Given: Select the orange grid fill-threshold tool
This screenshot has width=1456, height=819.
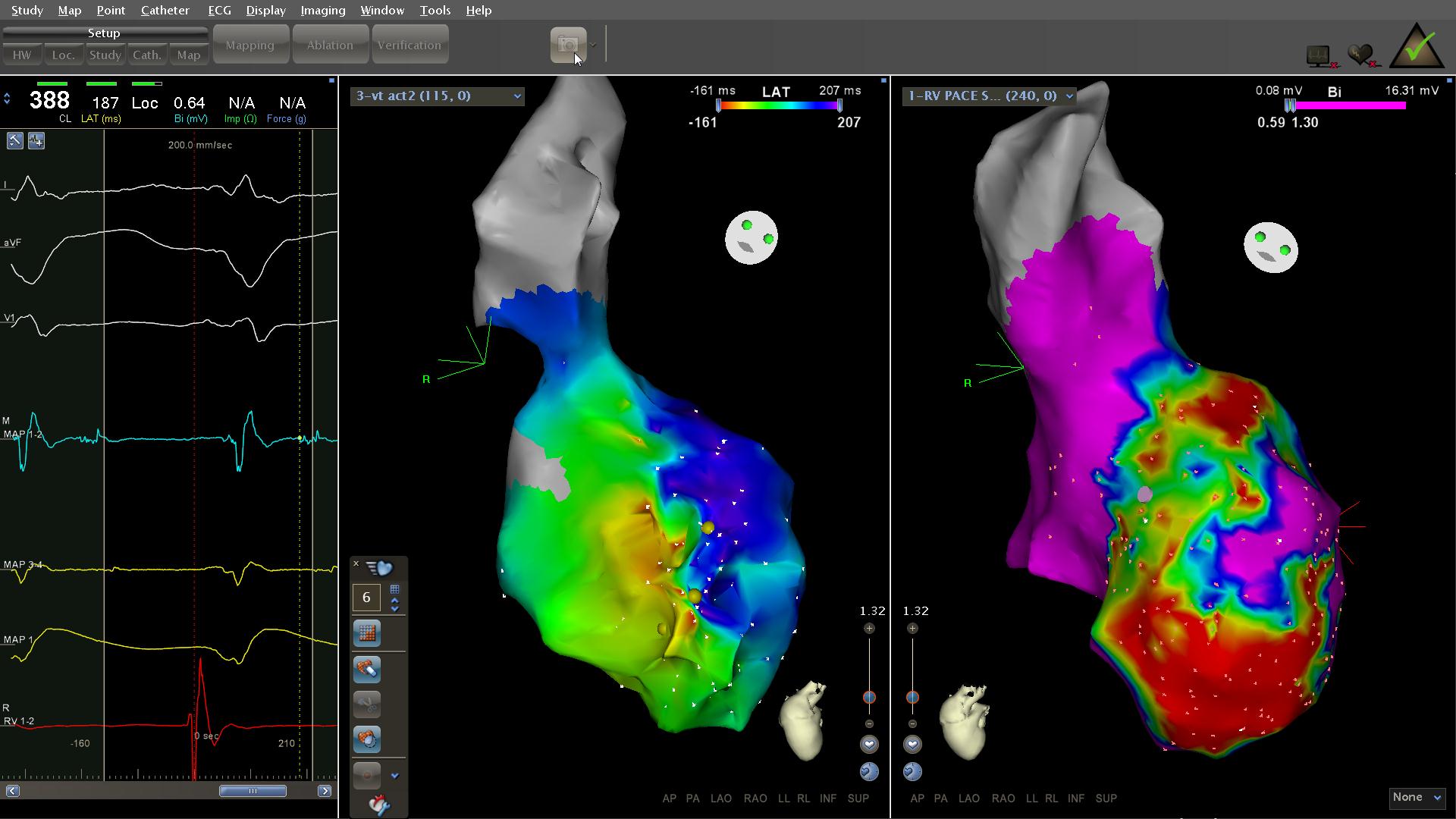Looking at the screenshot, I should 367,633.
